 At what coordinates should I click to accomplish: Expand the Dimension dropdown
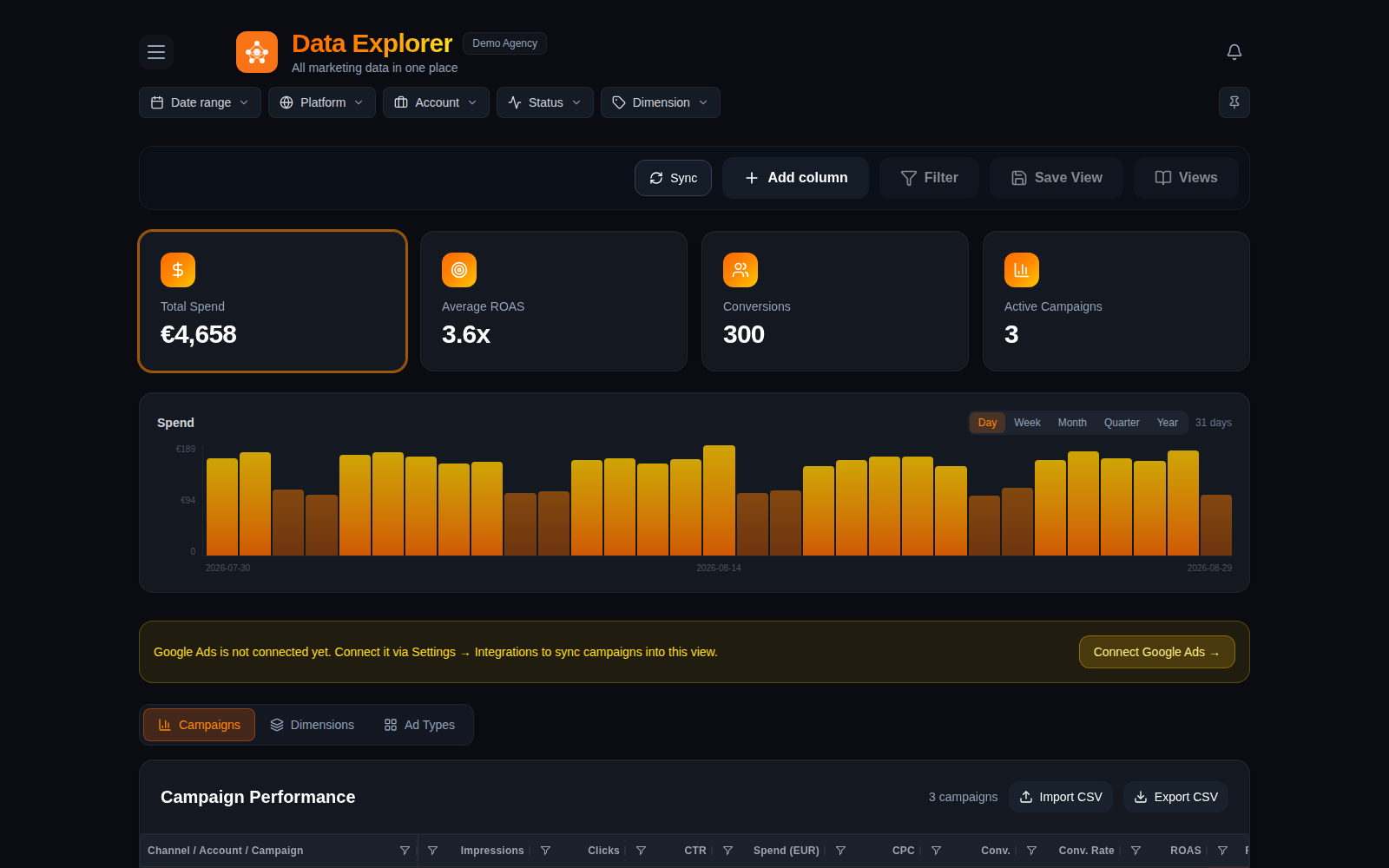[x=661, y=102]
